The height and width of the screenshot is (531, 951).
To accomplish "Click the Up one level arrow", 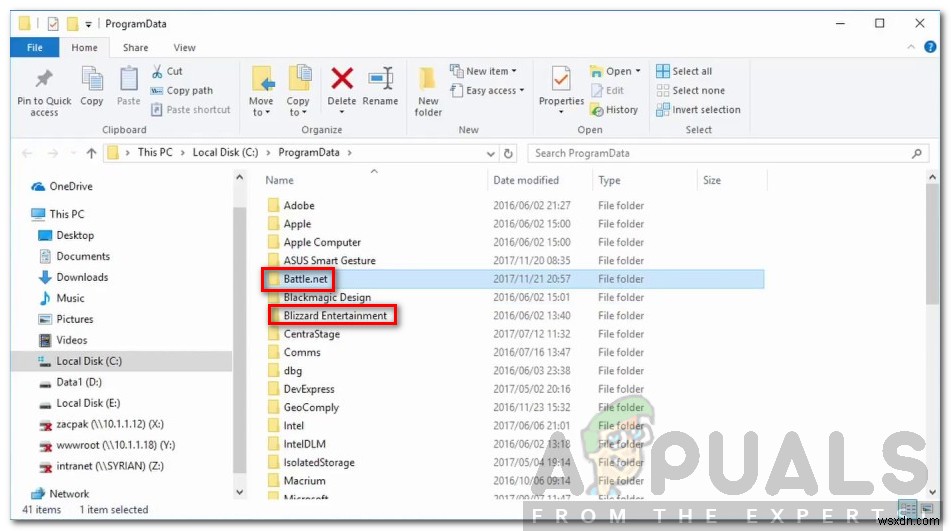I will (91, 153).
